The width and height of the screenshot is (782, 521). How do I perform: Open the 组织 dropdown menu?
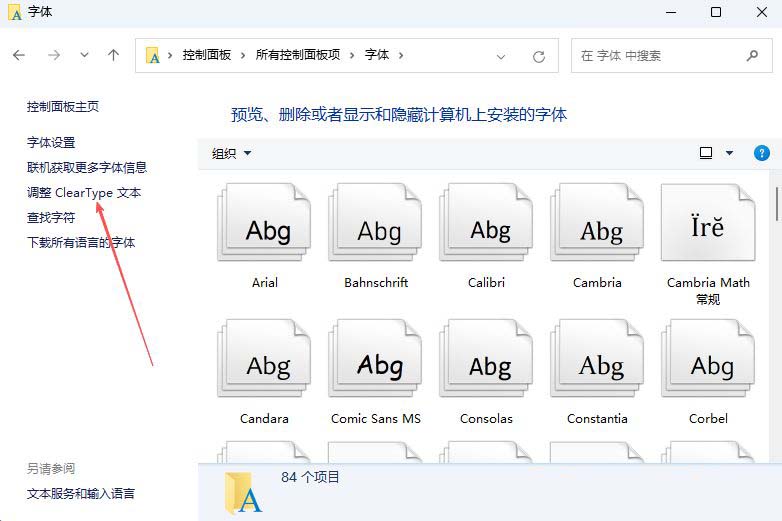[231, 154]
